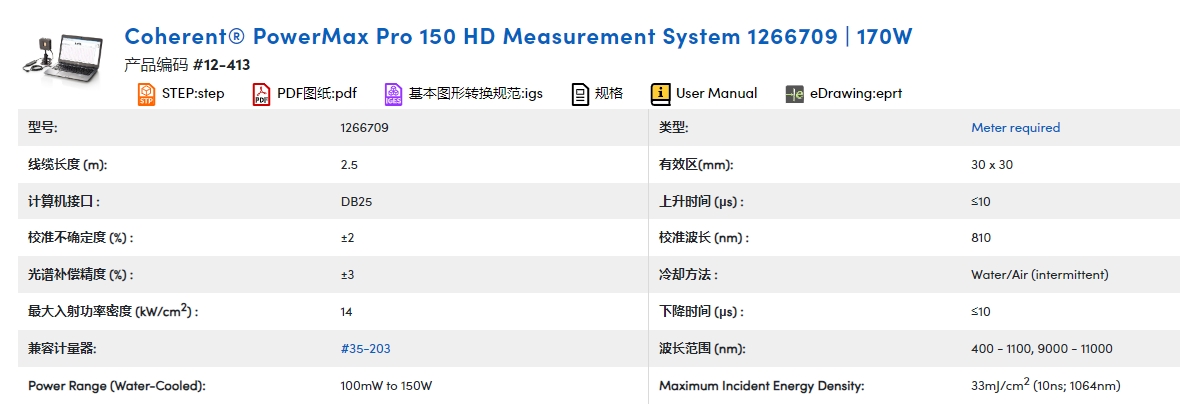Screen dimensions: 1180x405
Task: Click the DB25 interface value
Action: point(357,201)
